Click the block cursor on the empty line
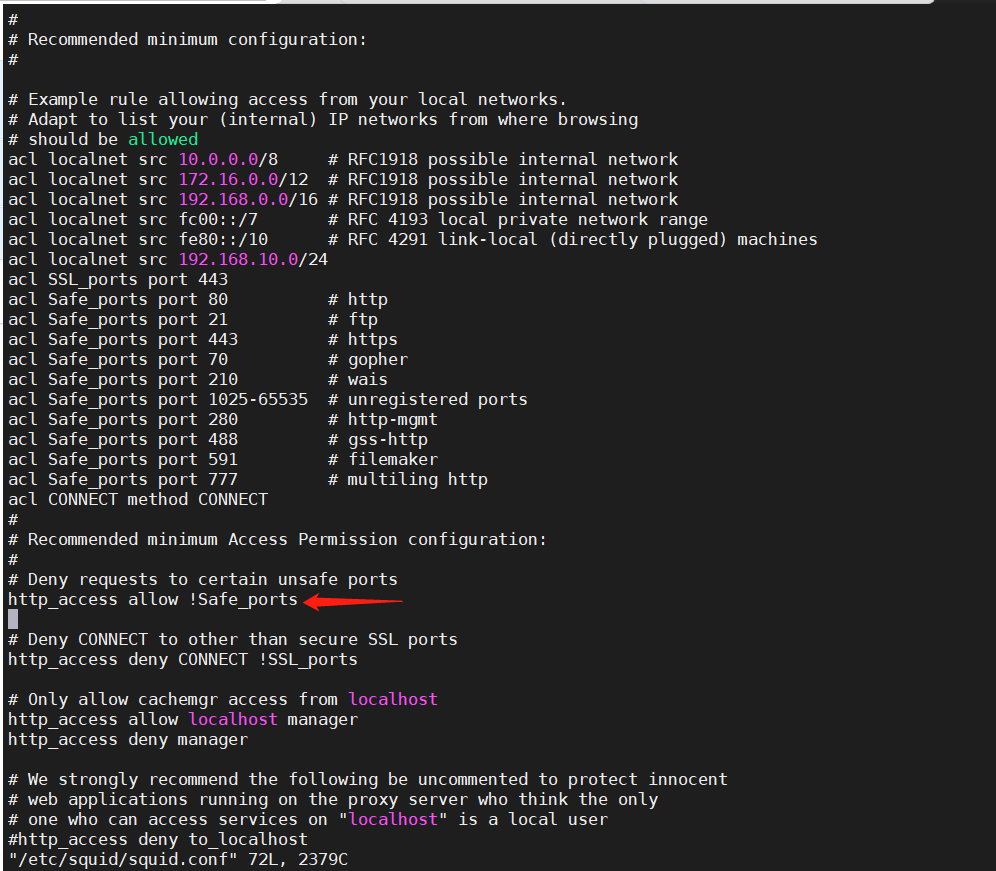The height and width of the screenshot is (871, 996). [12, 618]
